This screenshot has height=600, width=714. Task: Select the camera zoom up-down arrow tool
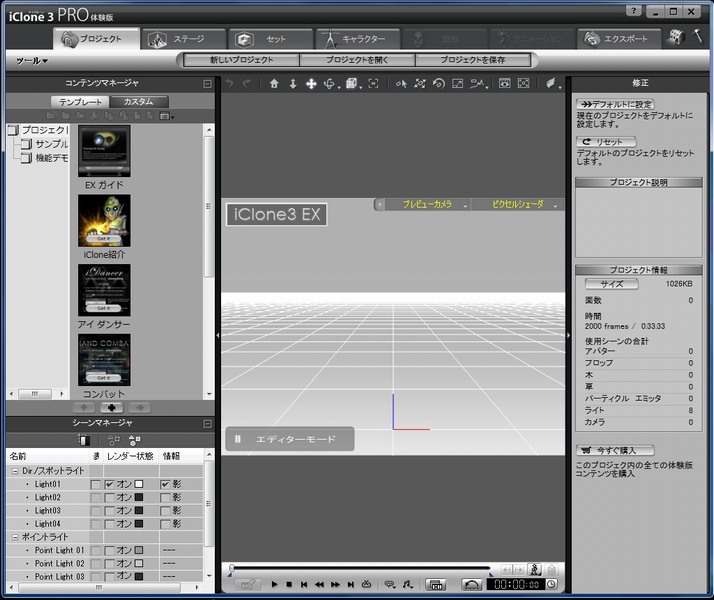(x=293, y=83)
